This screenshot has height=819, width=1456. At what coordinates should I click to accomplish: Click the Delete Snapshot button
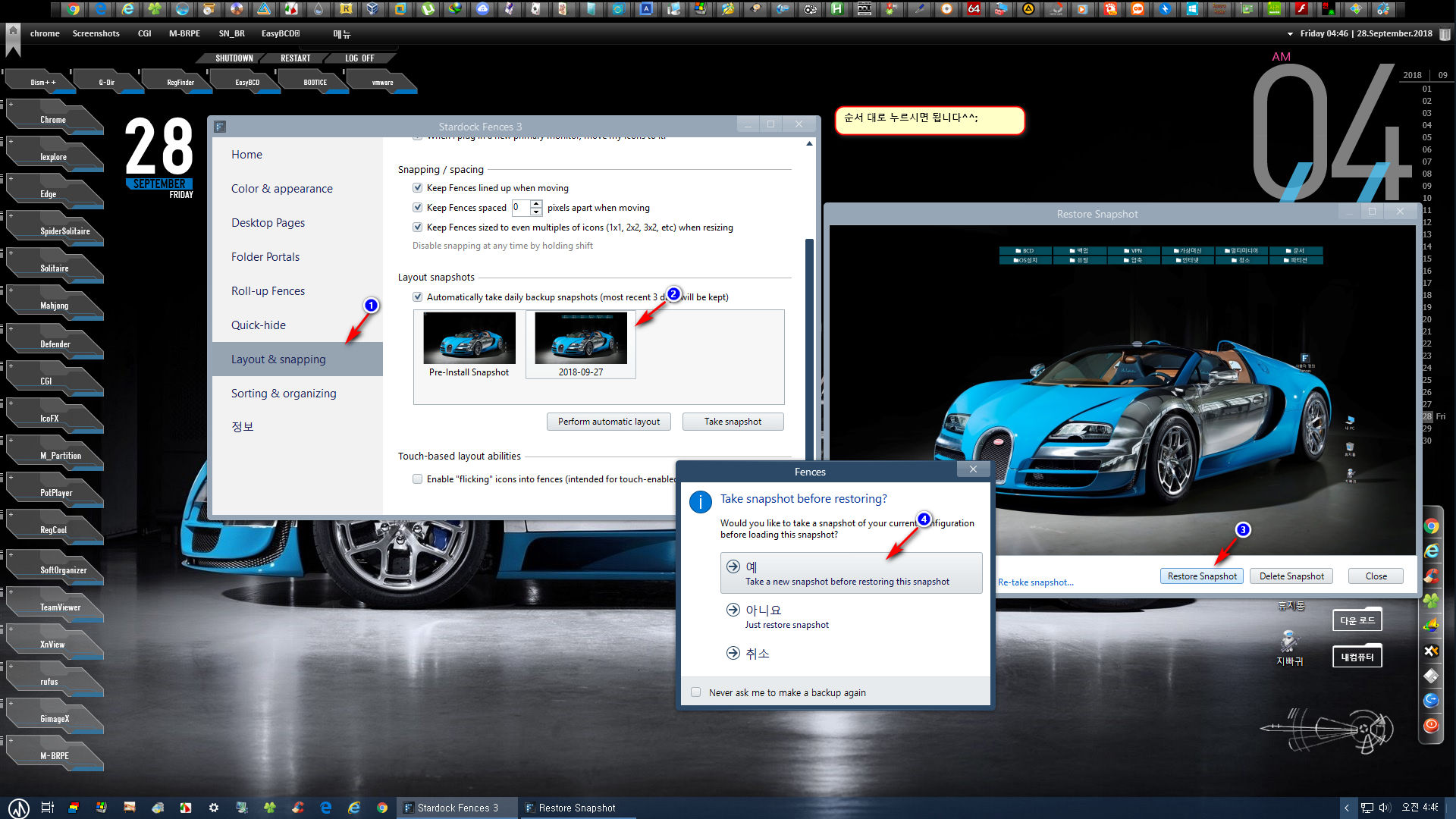click(1291, 576)
